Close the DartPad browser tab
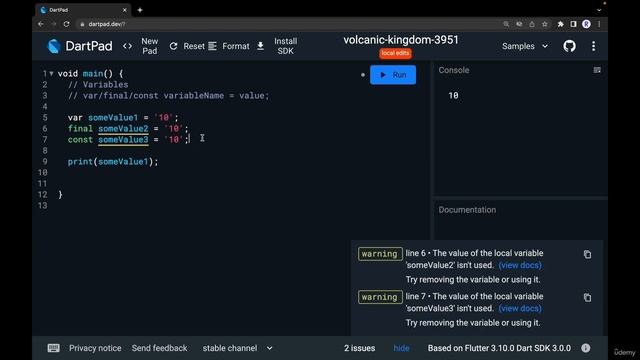640x360 pixels. tap(124, 10)
